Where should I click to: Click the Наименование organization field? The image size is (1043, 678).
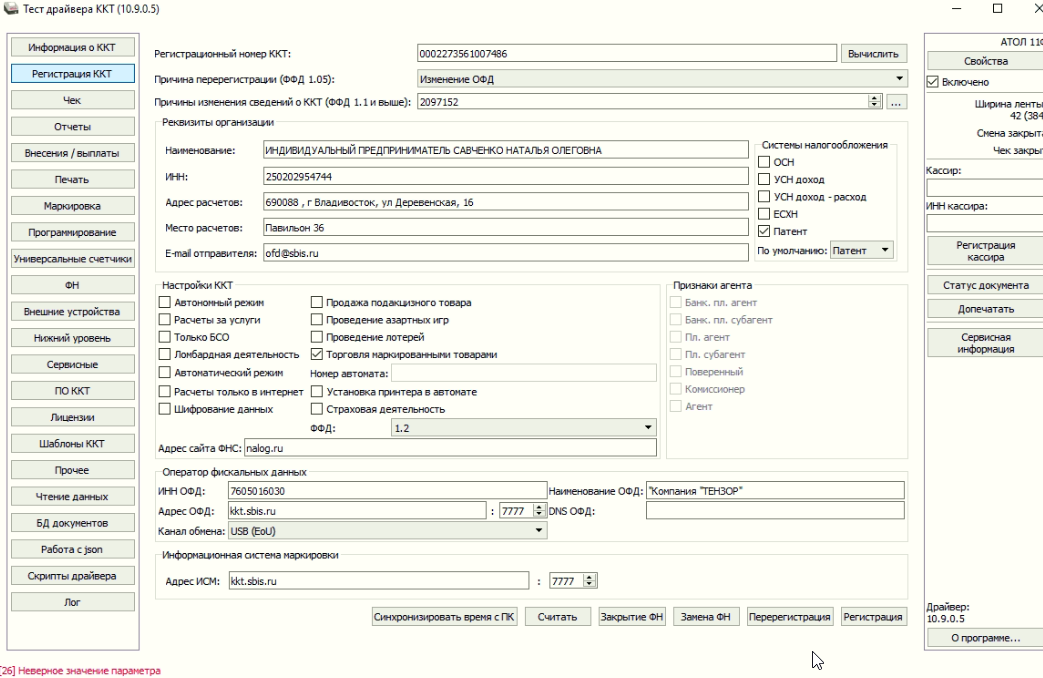506,150
